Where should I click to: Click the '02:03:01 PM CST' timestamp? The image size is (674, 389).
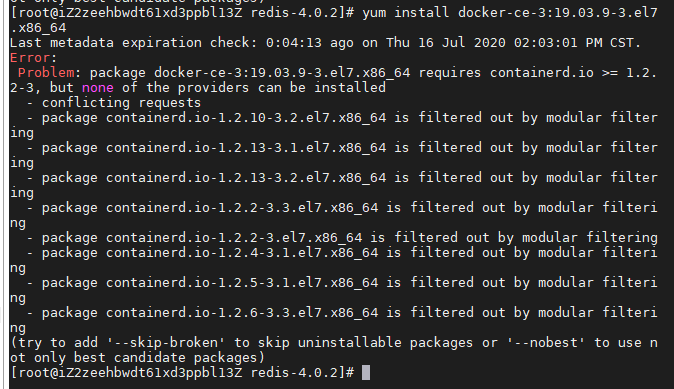pyautogui.click(x=573, y=43)
